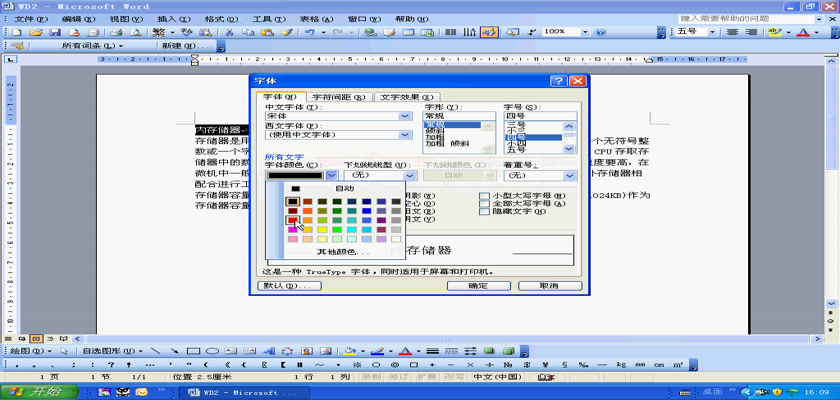Open the 文件 menu
840x400 pixels.
(31, 19)
